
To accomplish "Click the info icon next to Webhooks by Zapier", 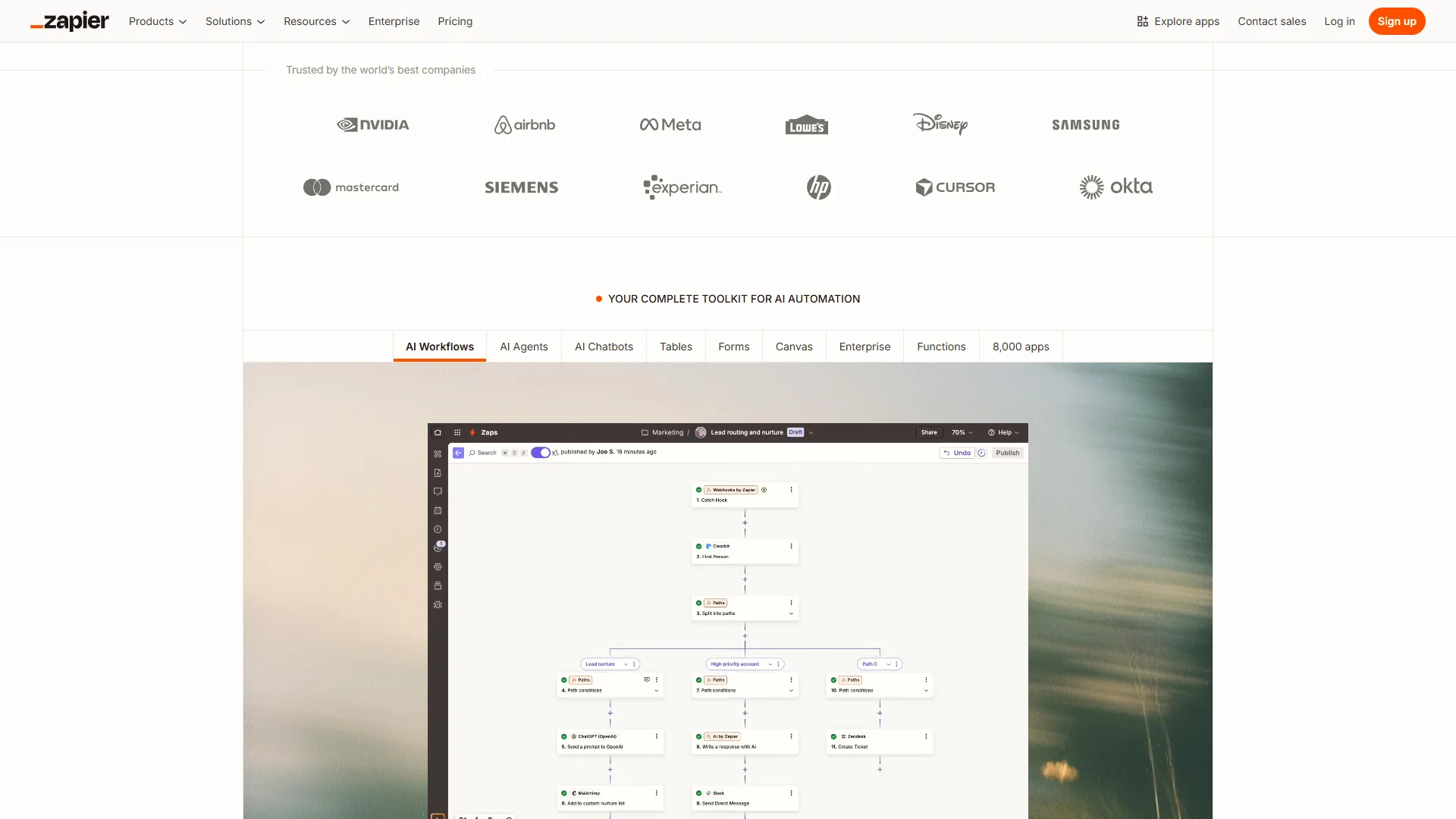I will pos(764,490).
